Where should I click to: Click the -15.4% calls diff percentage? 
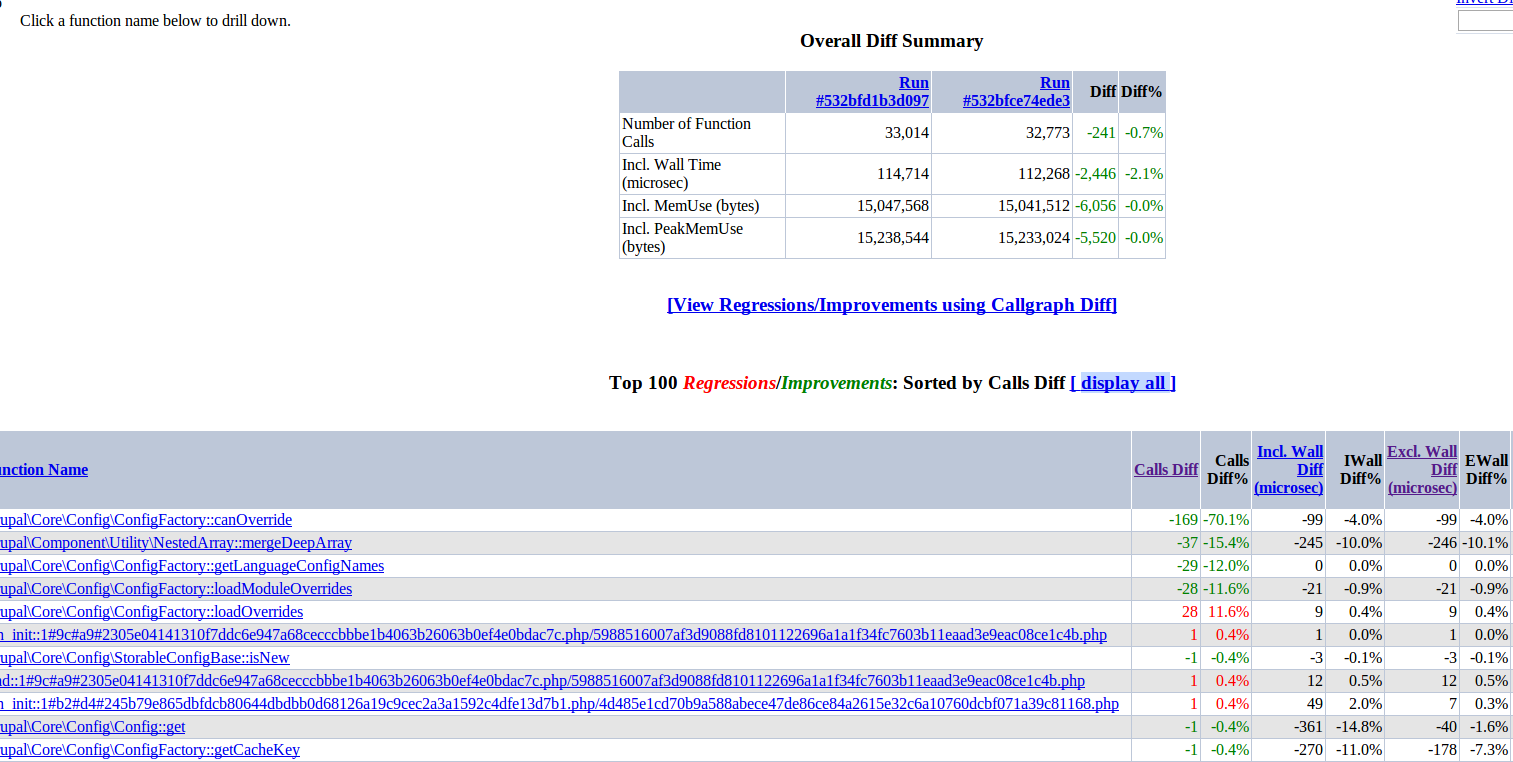click(1226, 543)
